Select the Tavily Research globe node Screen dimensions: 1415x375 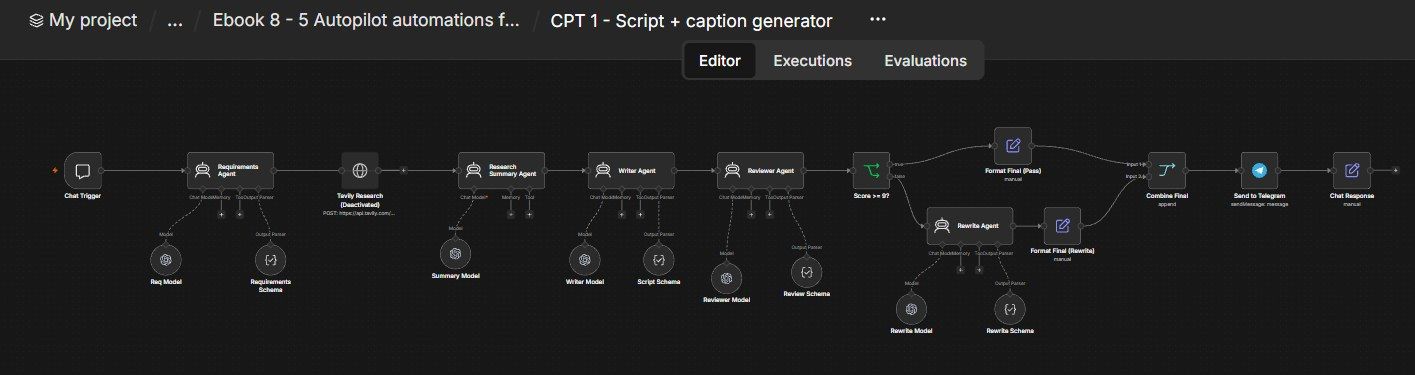coord(360,171)
